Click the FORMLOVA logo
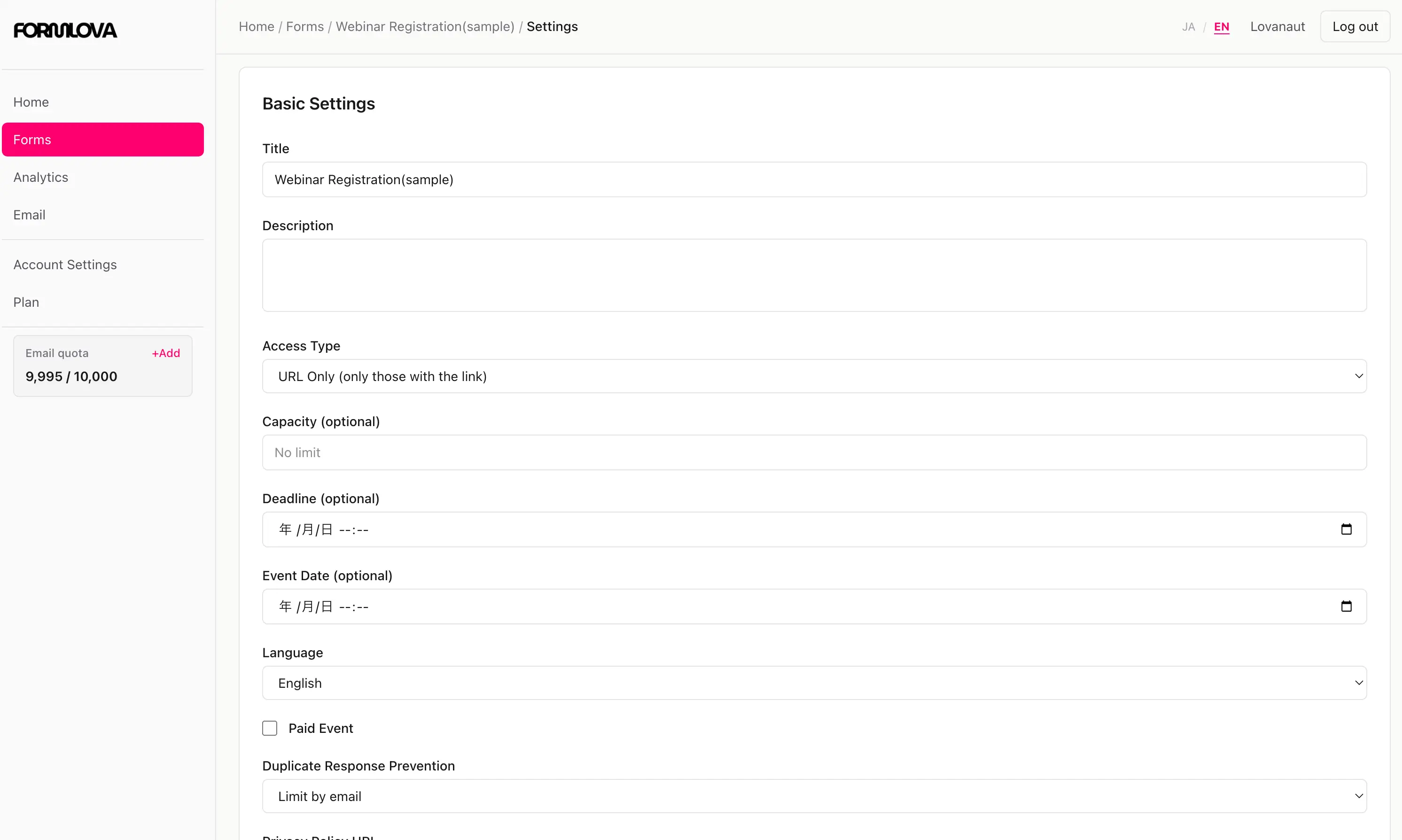 pyautogui.click(x=64, y=30)
